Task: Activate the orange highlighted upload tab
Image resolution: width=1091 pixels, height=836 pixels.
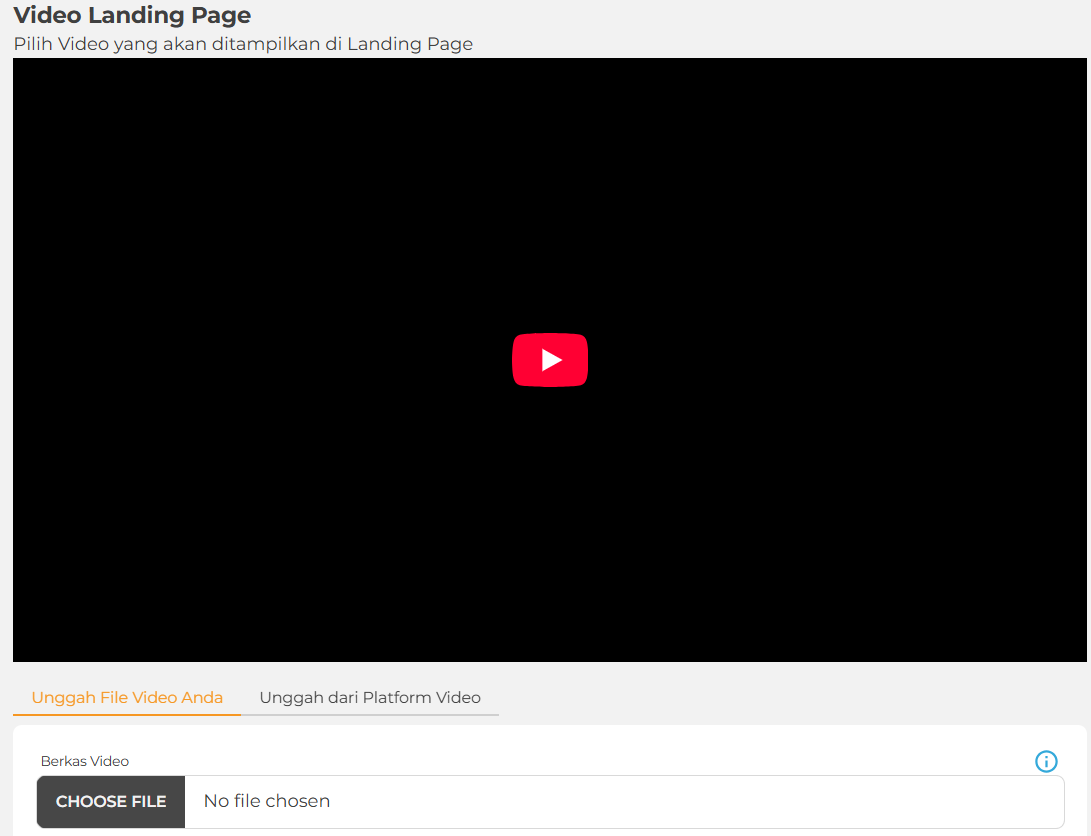Action: pos(127,698)
